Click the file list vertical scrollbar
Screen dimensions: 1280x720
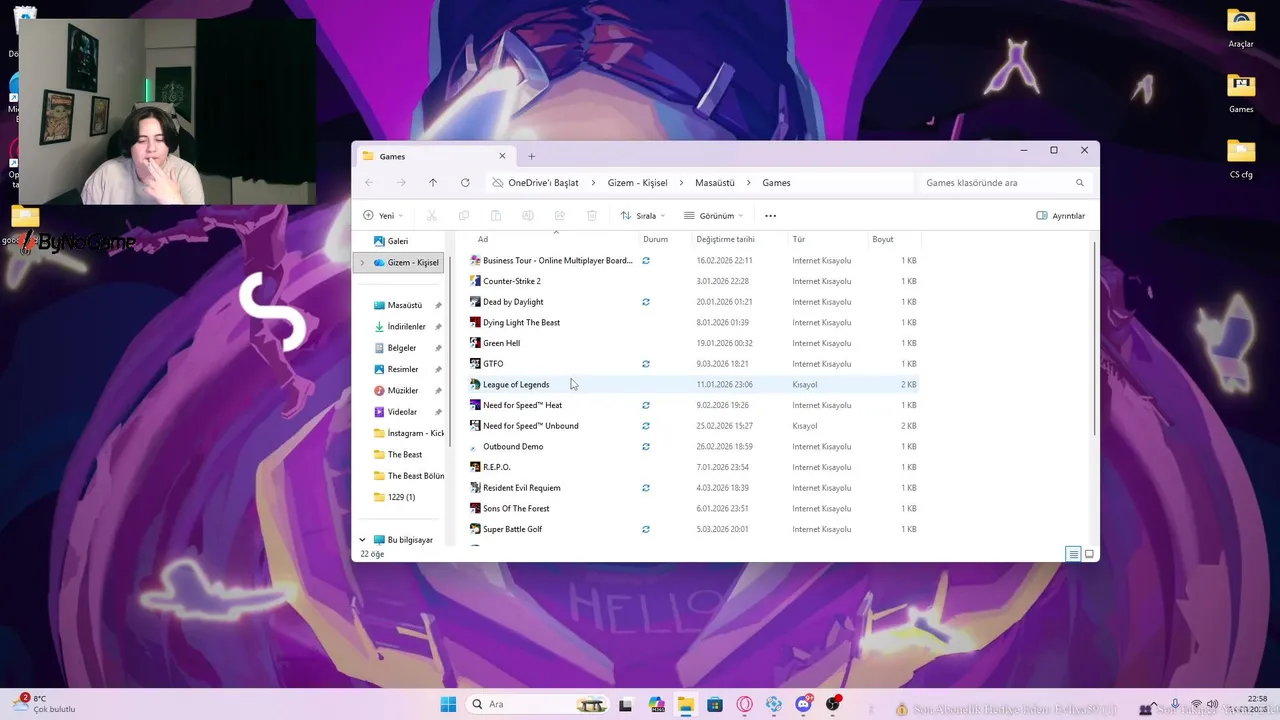(1095, 338)
